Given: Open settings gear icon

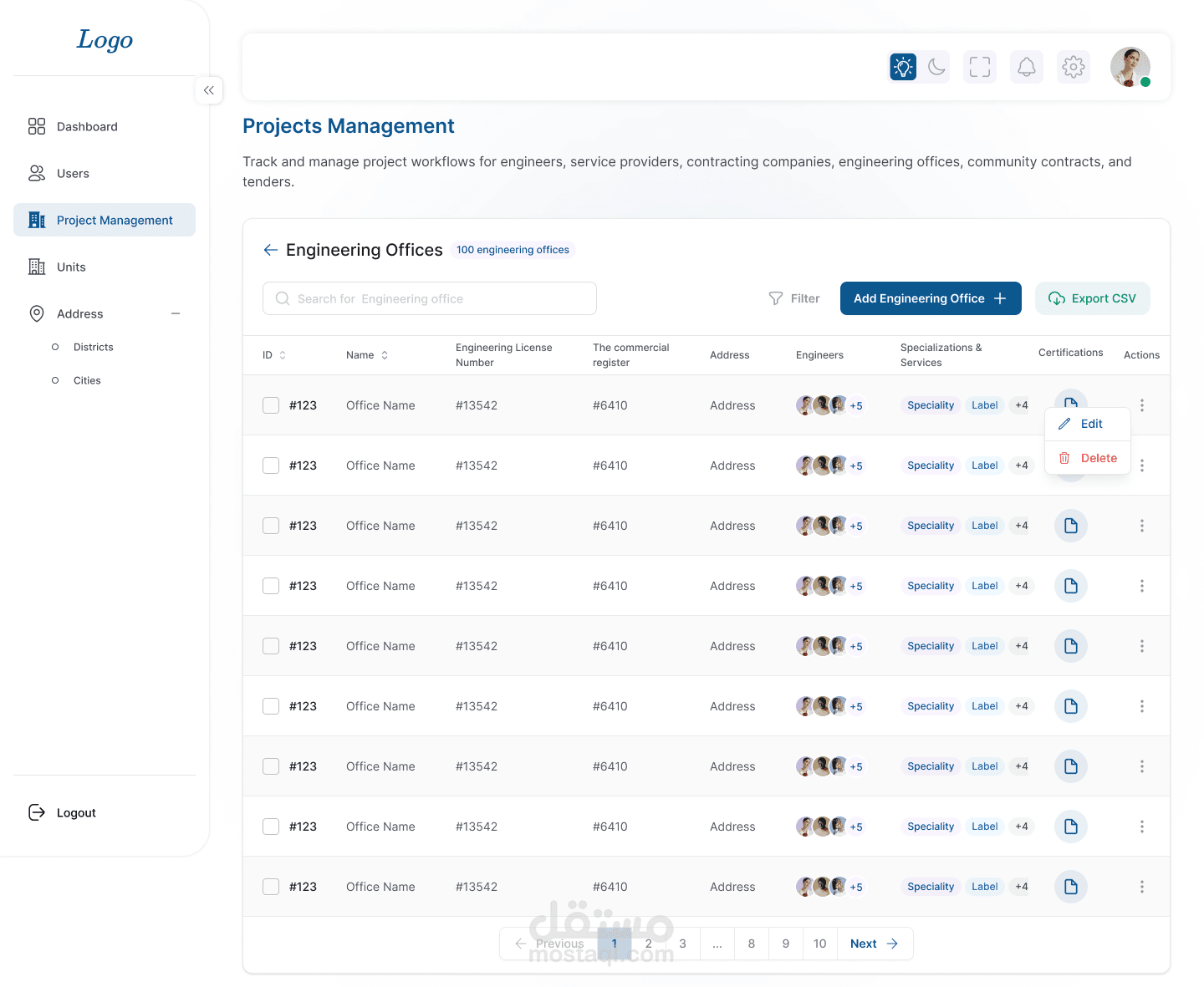Looking at the screenshot, I should pos(1074,67).
